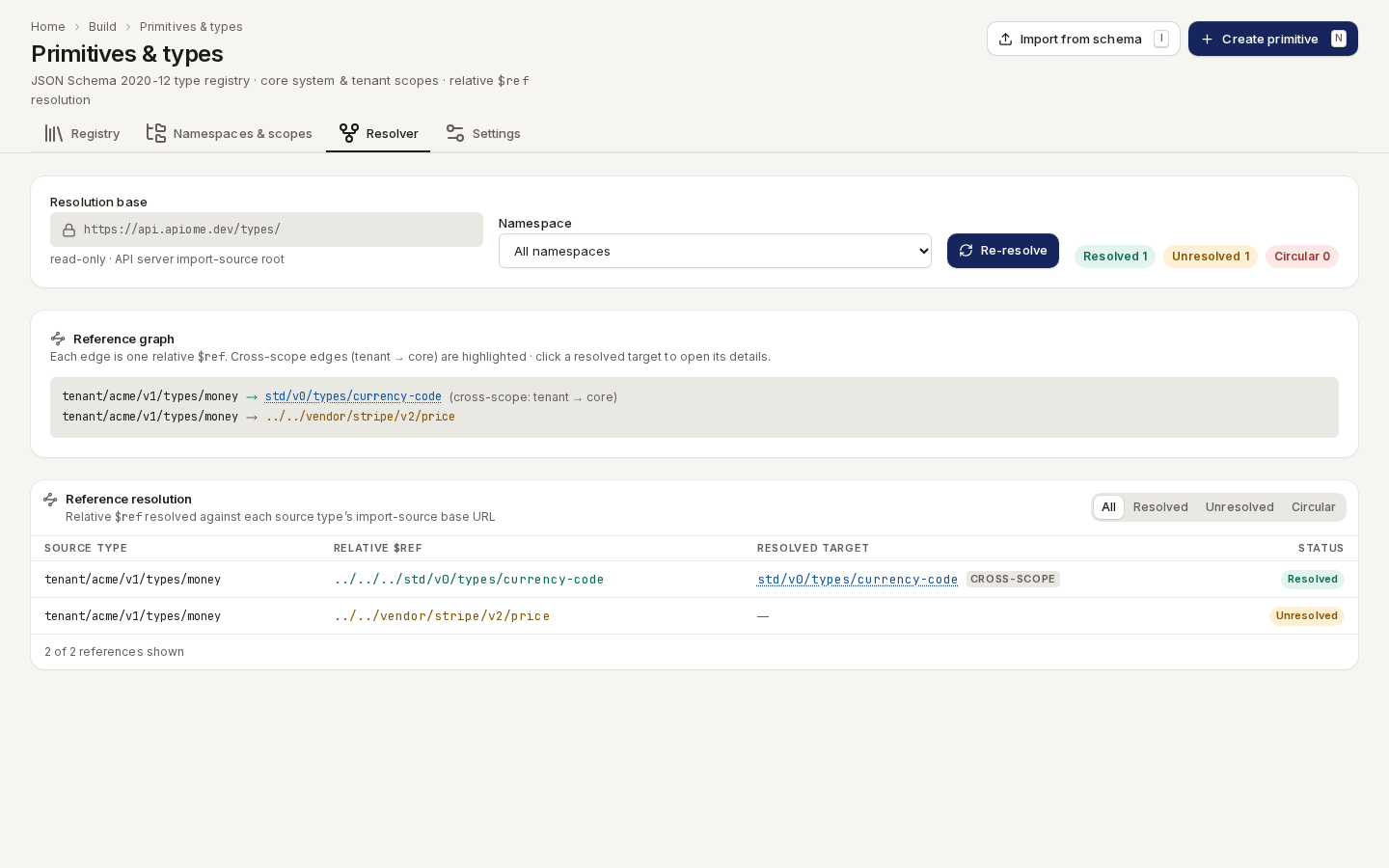Image resolution: width=1389 pixels, height=868 pixels.
Task: Click the lock icon in Resolution base field
Action: click(69, 231)
